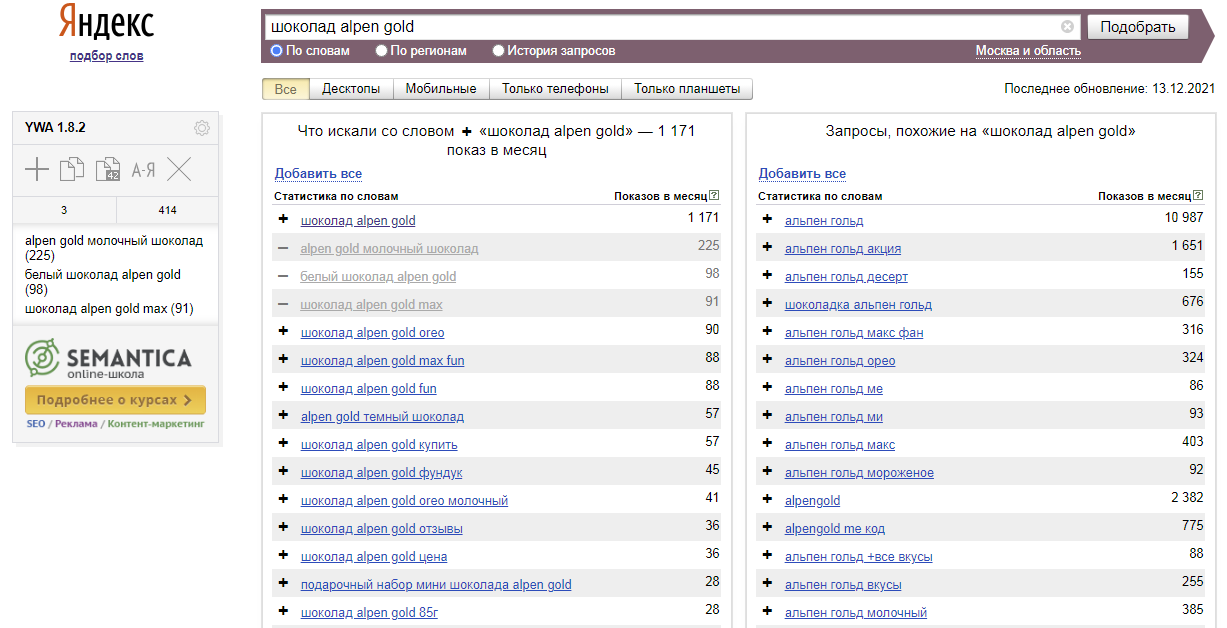Click the '10 987' impressions value
Screen dimensions: 1227x628
[x=1184, y=218]
